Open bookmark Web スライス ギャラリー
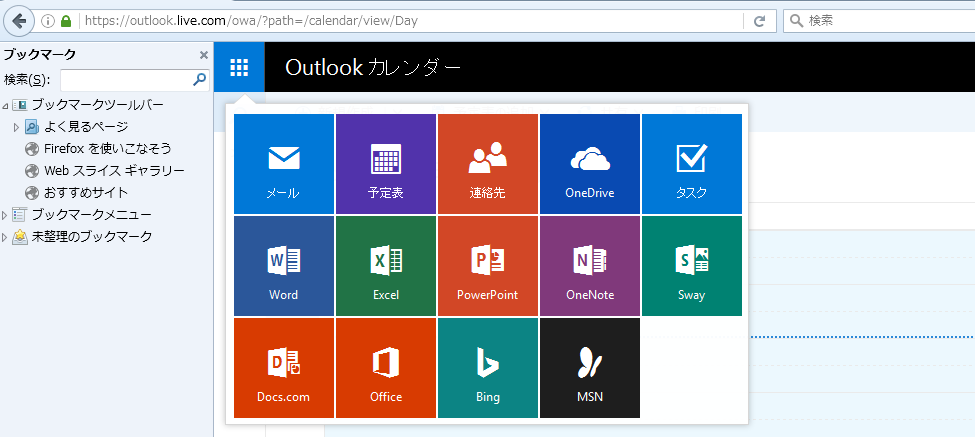This screenshot has height=437, width=975. coord(104,170)
